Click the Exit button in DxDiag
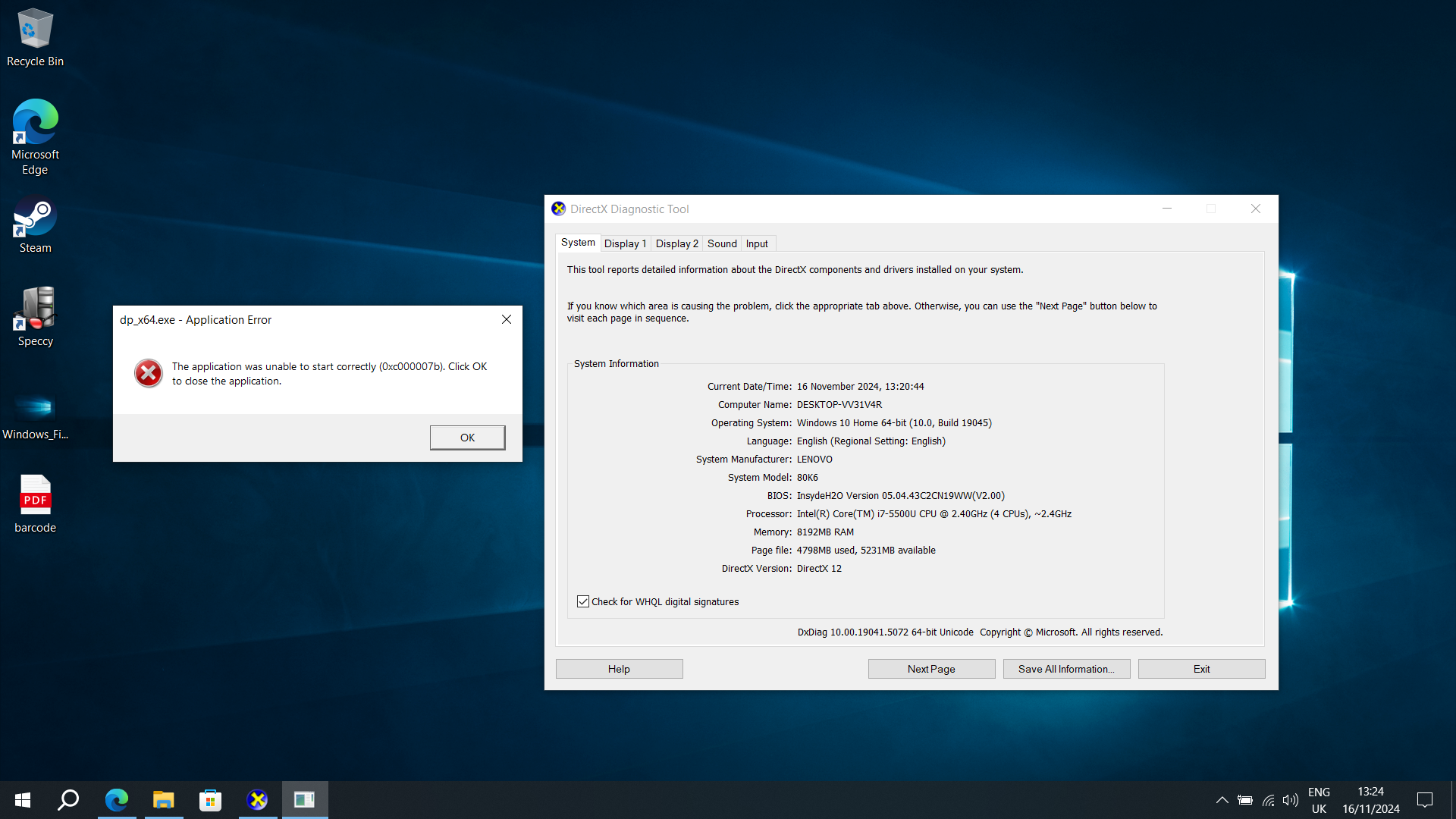 (x=1201, y=669)
